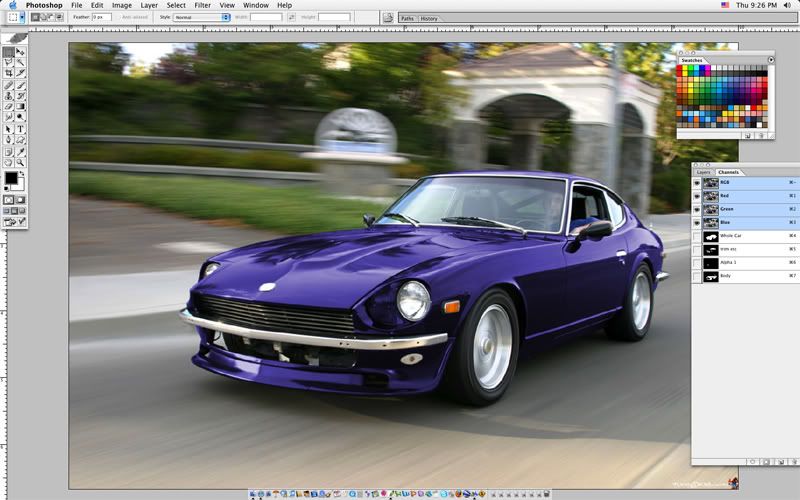800x500 pixels.
Task: Show the Whole Car channel
Action: click(x=697, y=235)
